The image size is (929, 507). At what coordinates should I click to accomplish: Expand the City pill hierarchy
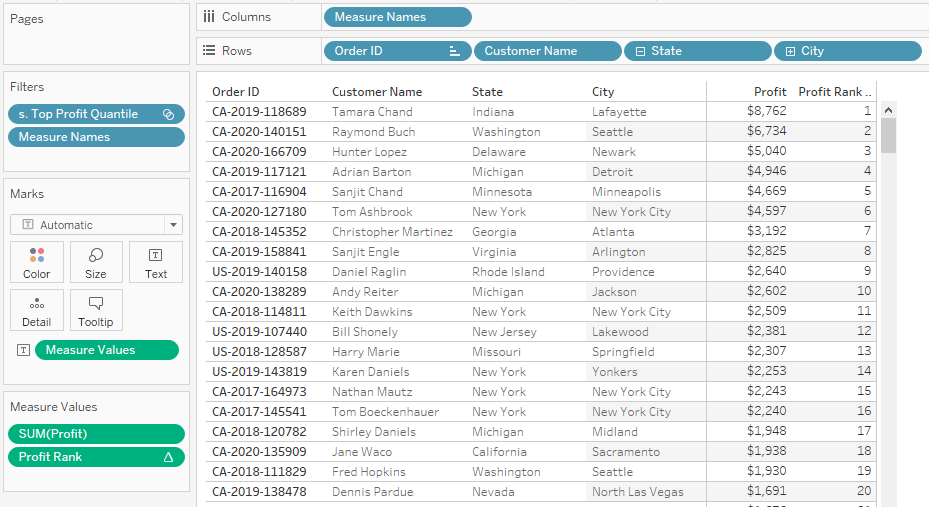point(790,52)
